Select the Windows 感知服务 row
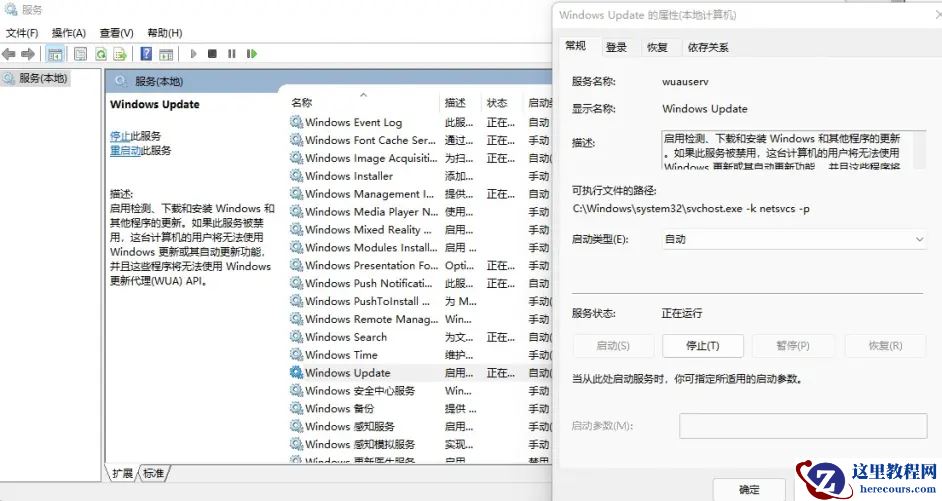942x501 pixels. pyautogui.click(x=419, y=427)
